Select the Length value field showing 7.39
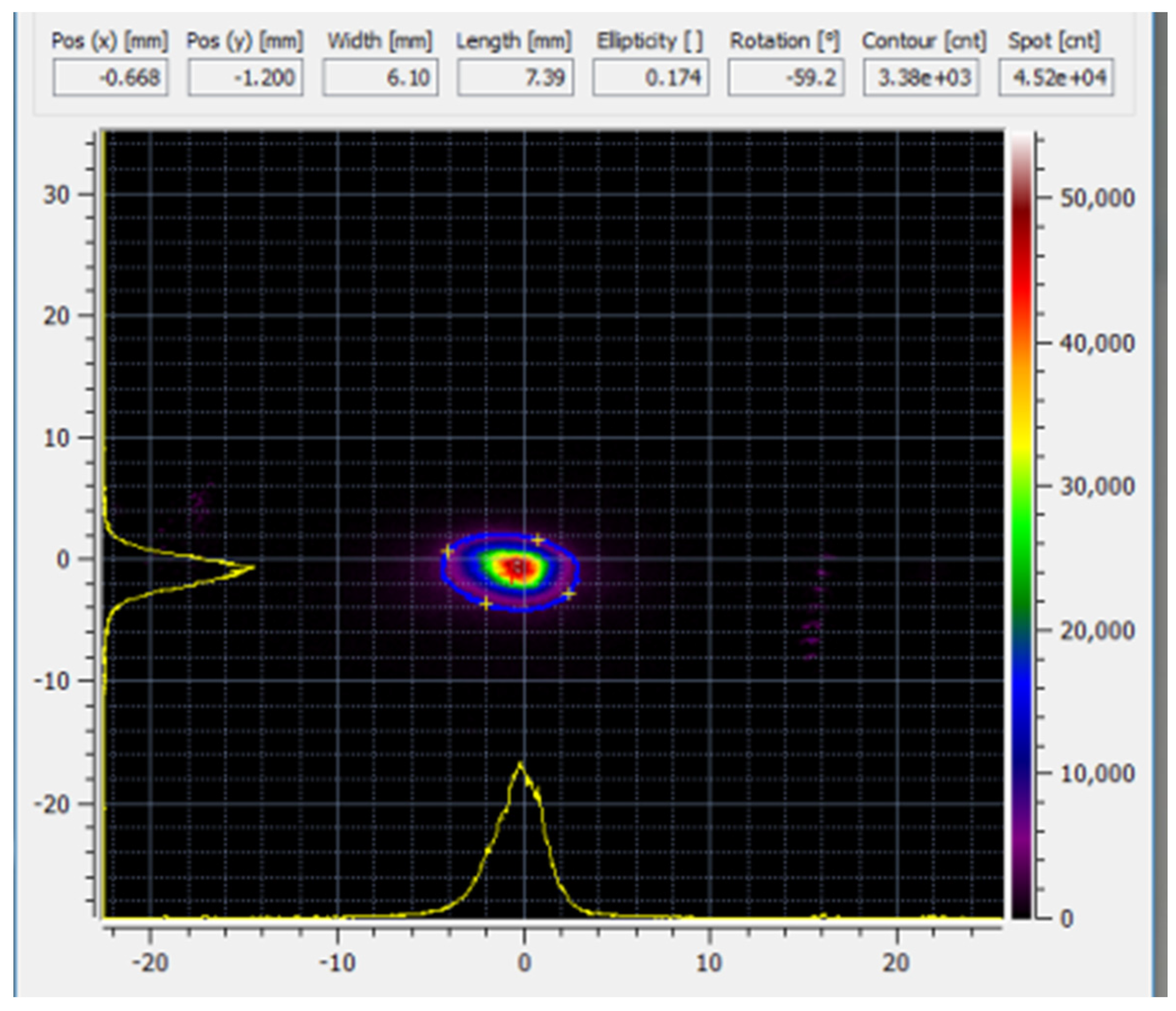1176x1011 pixels. [516, 77]
